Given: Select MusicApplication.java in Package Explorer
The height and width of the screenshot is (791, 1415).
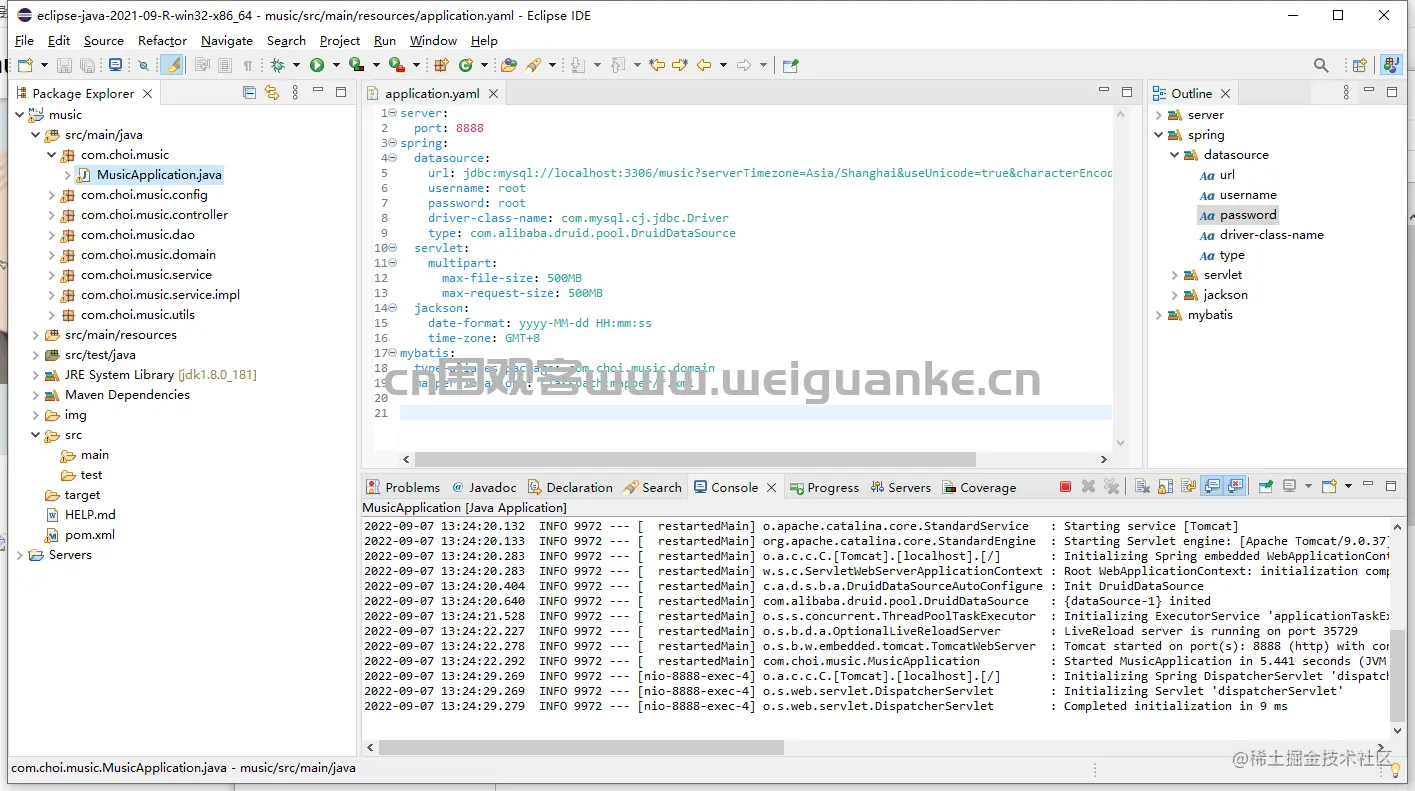Looking at the screenshot, I should pos(159,175).
